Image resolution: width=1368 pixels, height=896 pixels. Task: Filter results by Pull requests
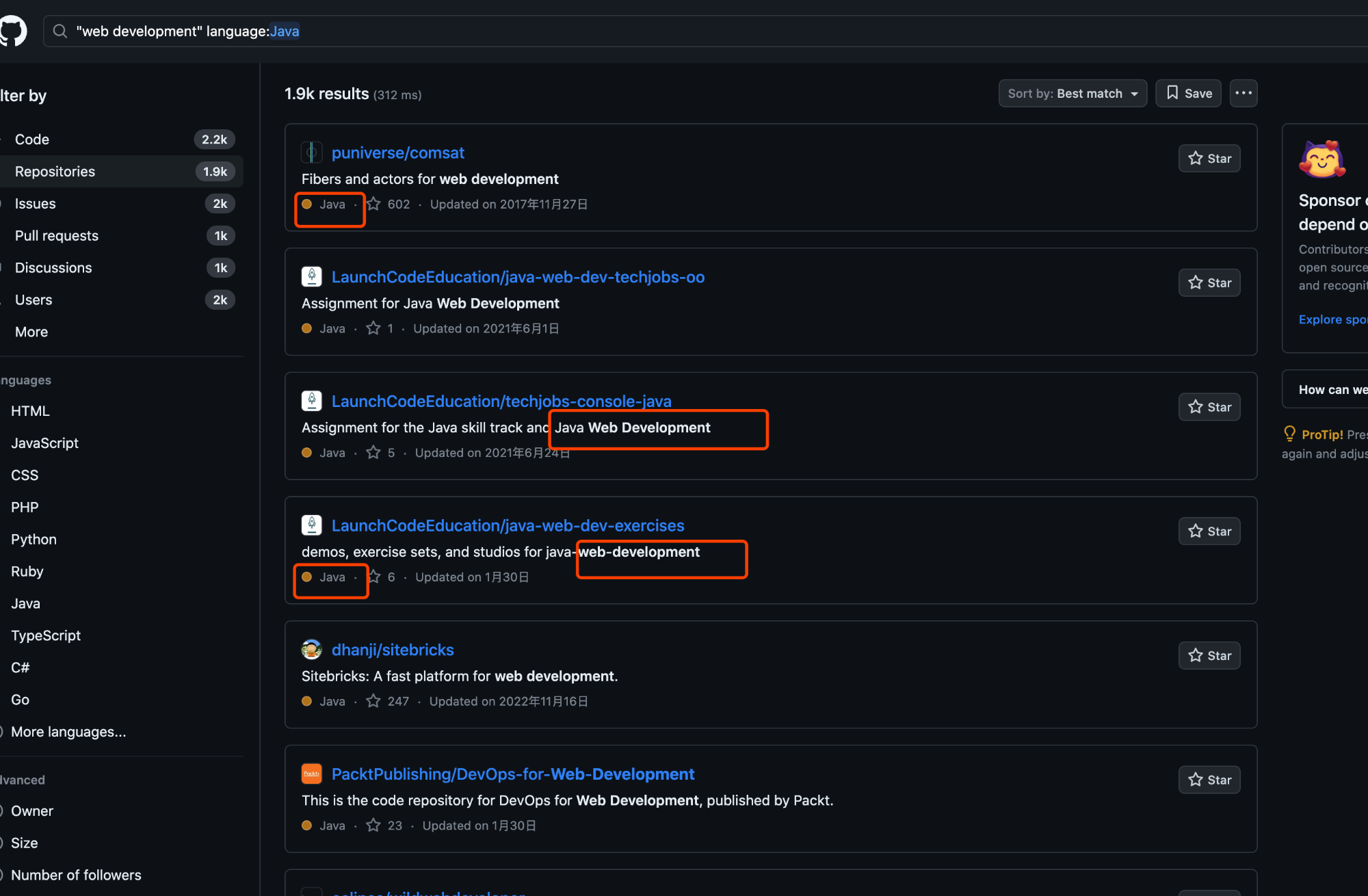coord(122,236)
